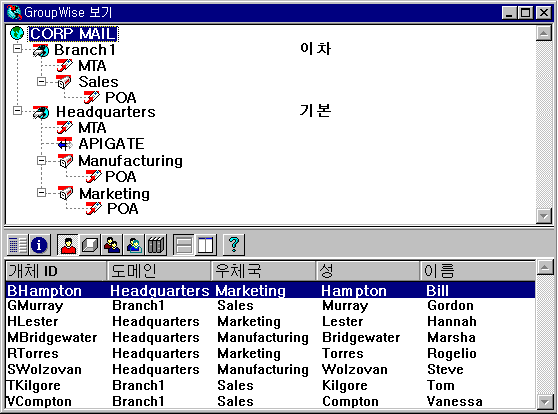Show libraries with the books icon

click(x=156, y=245)
